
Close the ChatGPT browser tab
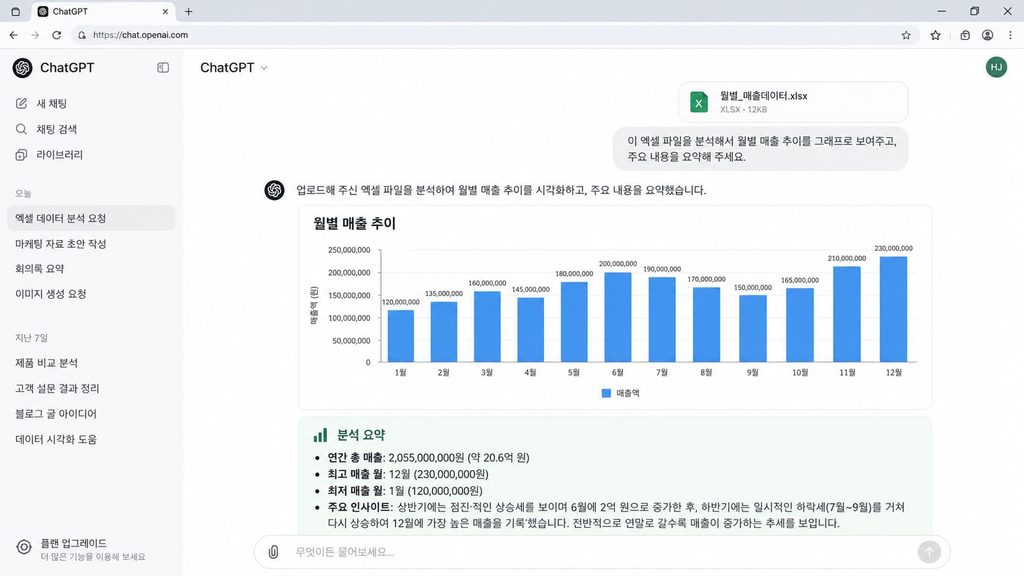tap(165, 11)
